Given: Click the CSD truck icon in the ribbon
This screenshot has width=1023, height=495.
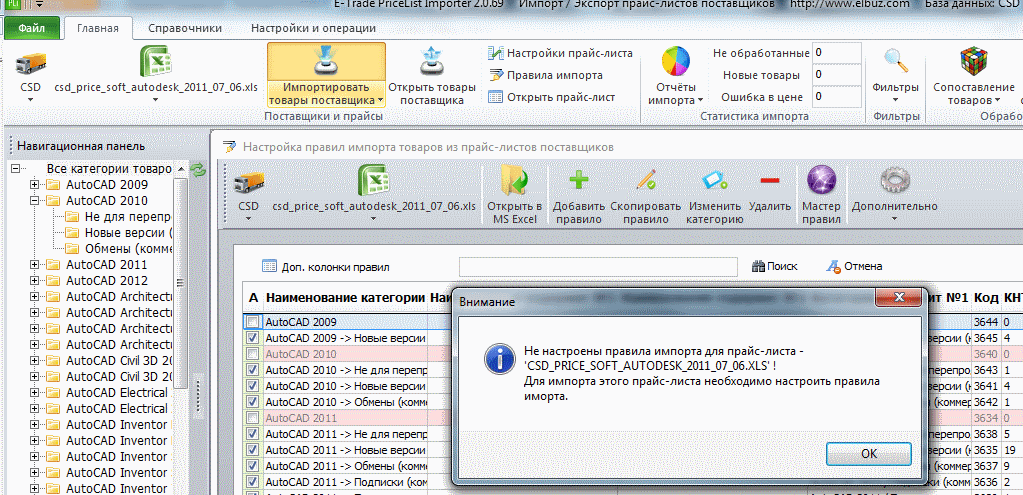Looking at the screenshot, I should tap(31, 63).
